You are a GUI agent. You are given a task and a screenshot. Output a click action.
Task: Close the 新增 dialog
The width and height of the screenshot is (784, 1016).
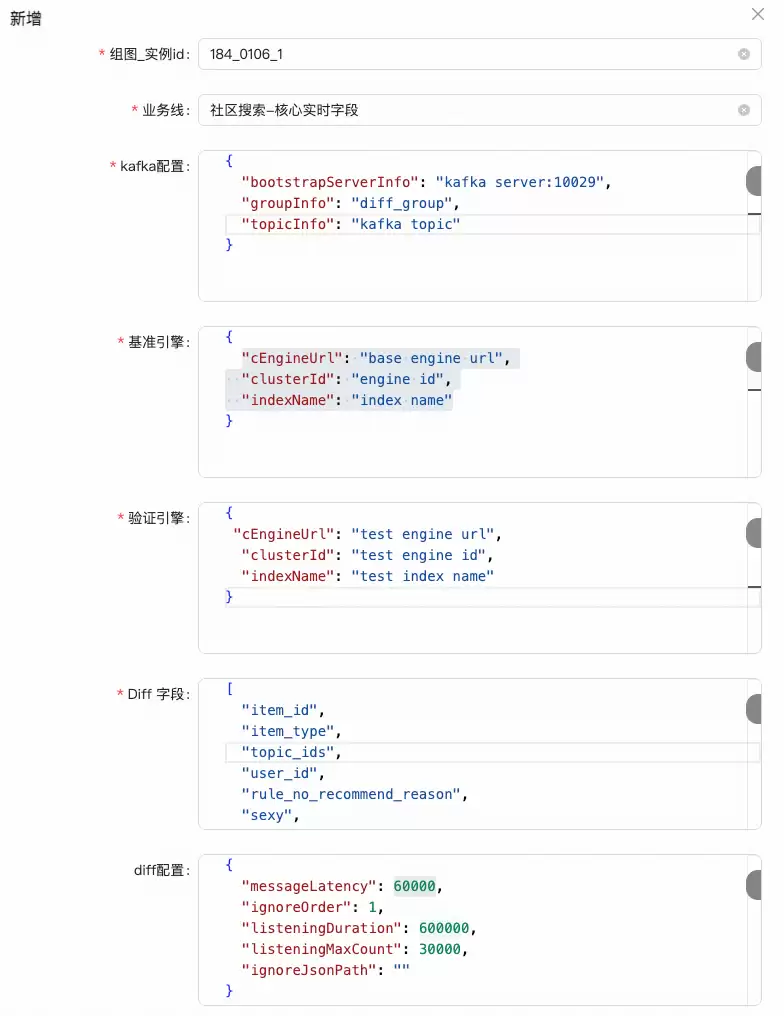758,14
